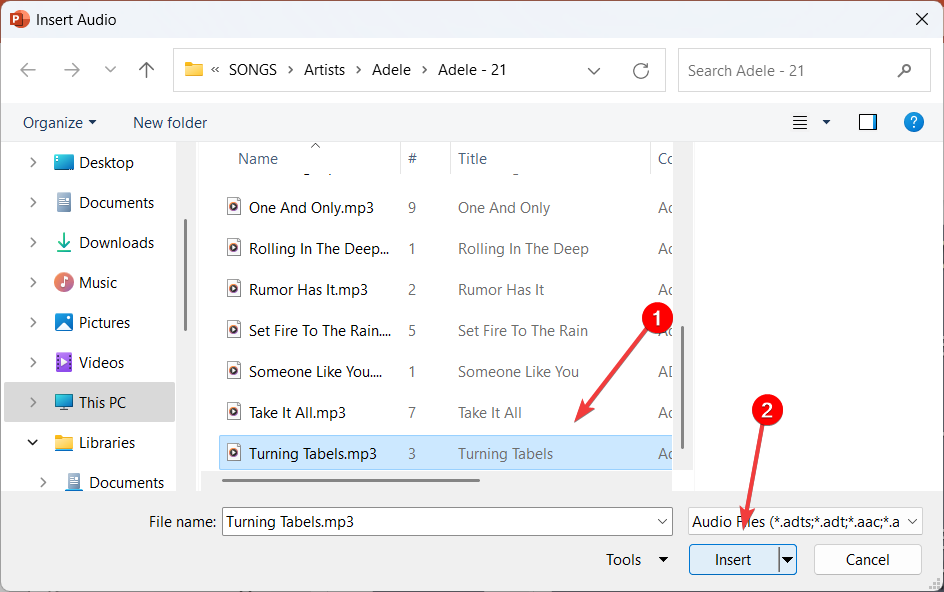Open Libraries in navigation pane

(95, 443)
